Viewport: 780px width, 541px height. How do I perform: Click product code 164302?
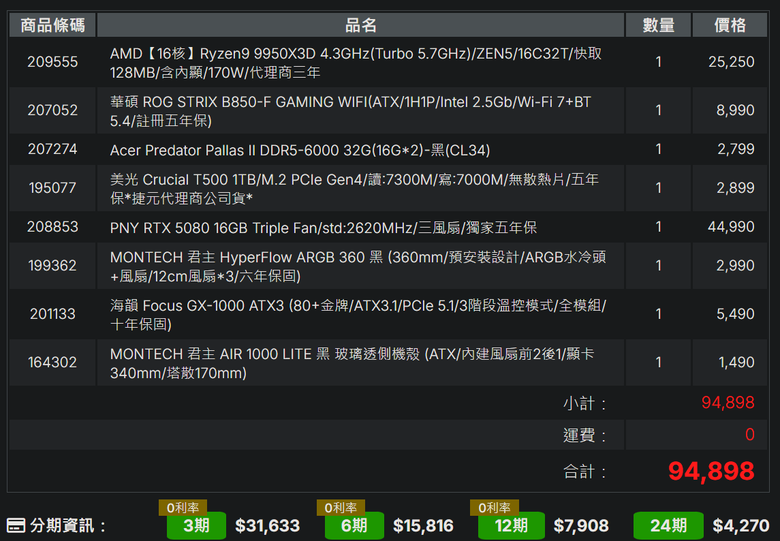tap(52, 362)
